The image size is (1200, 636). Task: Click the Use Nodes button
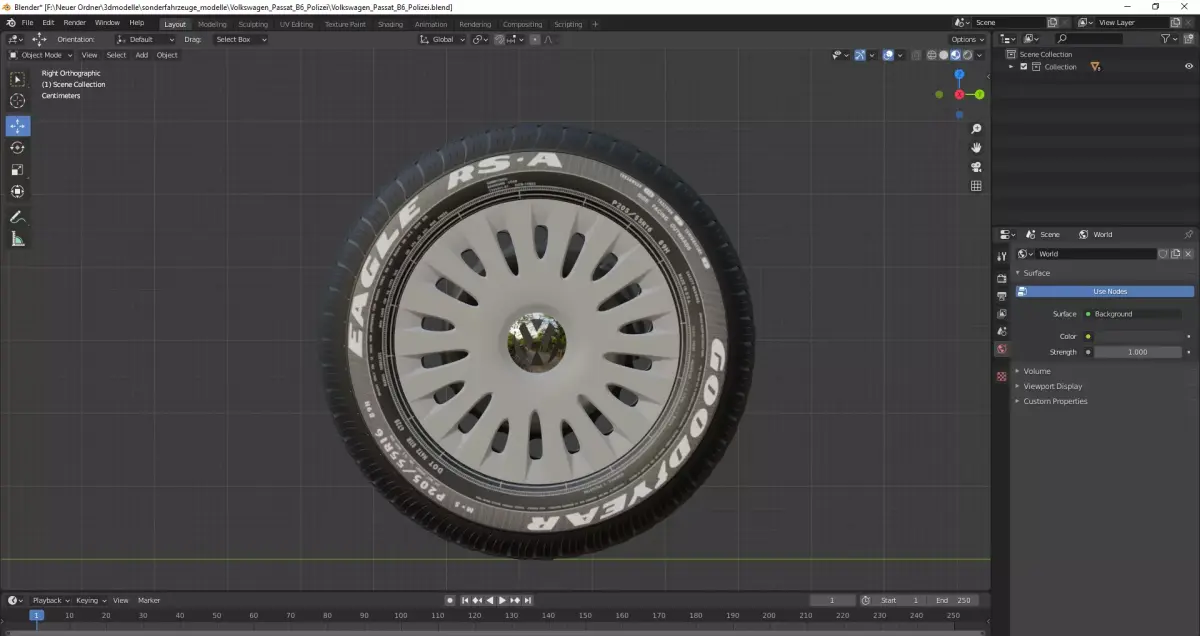click(x=1105, y=291)
